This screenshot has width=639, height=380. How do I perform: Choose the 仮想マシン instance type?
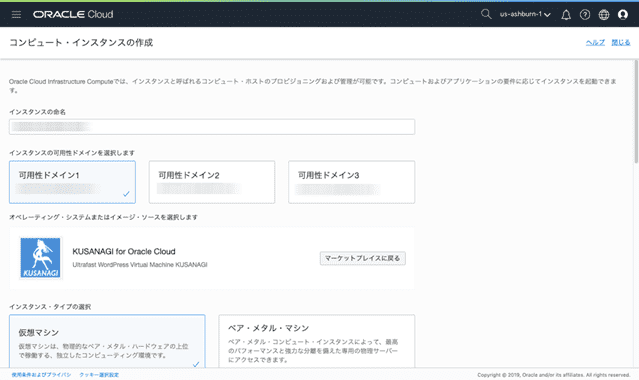coord(107,342)
